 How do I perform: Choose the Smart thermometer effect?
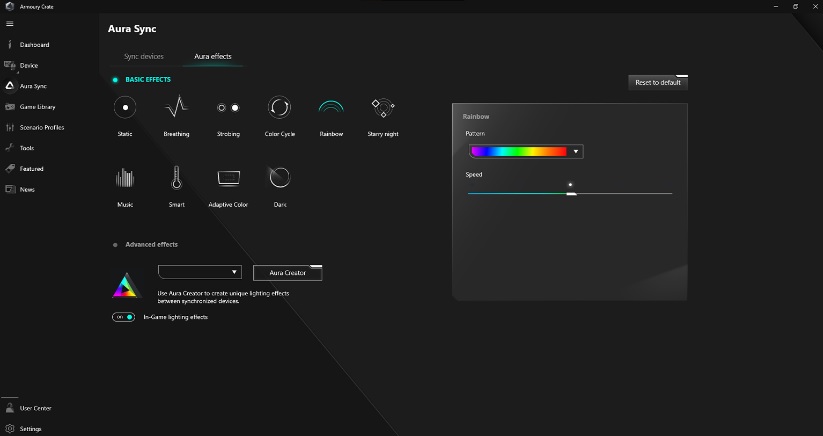[x=176, y=178]
